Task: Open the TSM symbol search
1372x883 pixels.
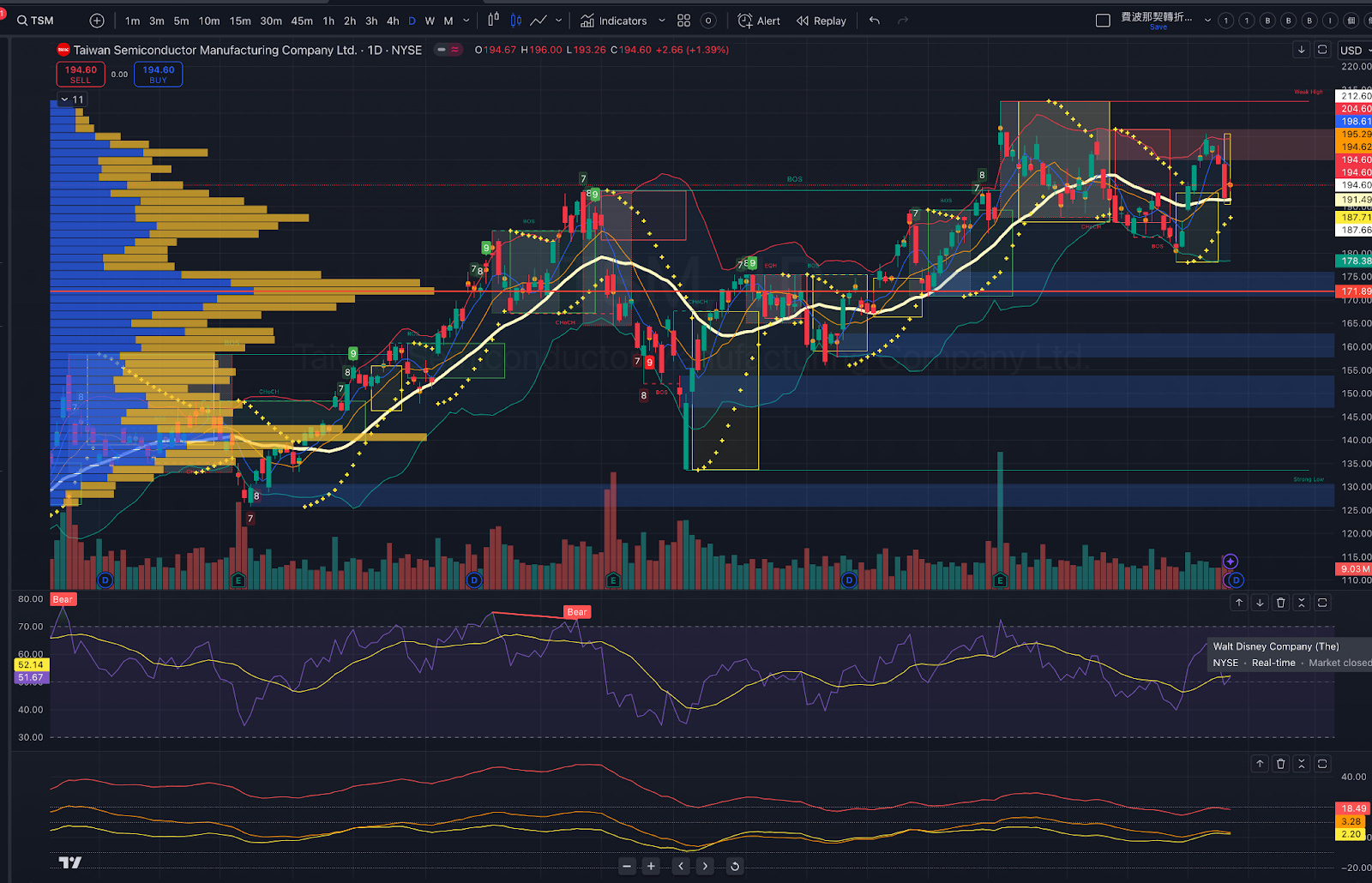Action: (36, 21)
